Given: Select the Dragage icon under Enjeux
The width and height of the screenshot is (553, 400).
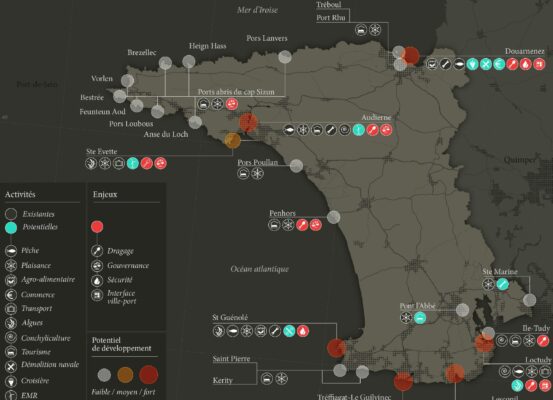Looking at the screenshot, I should [97, 251].
